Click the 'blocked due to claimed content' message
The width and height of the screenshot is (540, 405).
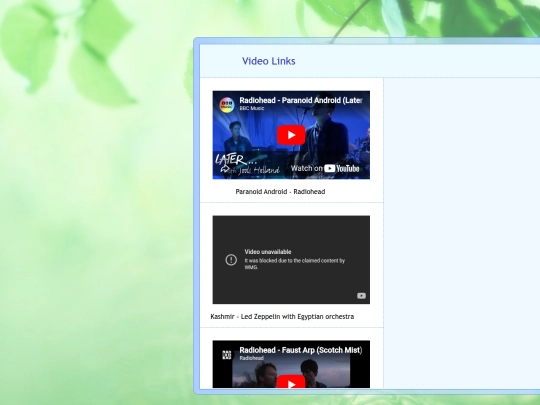[x=295, y=264]
